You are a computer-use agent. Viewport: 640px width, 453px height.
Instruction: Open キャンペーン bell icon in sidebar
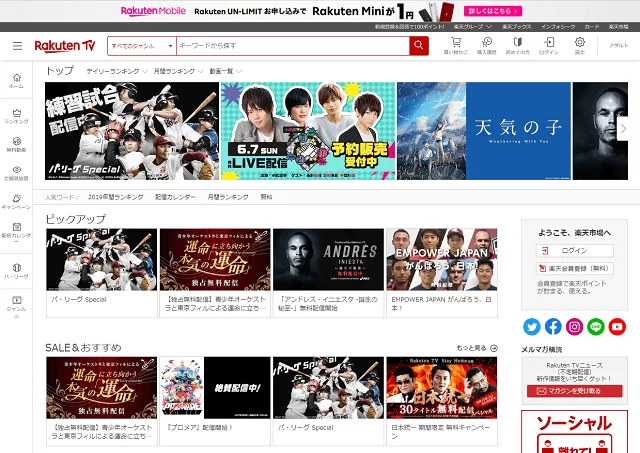click(16, 202)
